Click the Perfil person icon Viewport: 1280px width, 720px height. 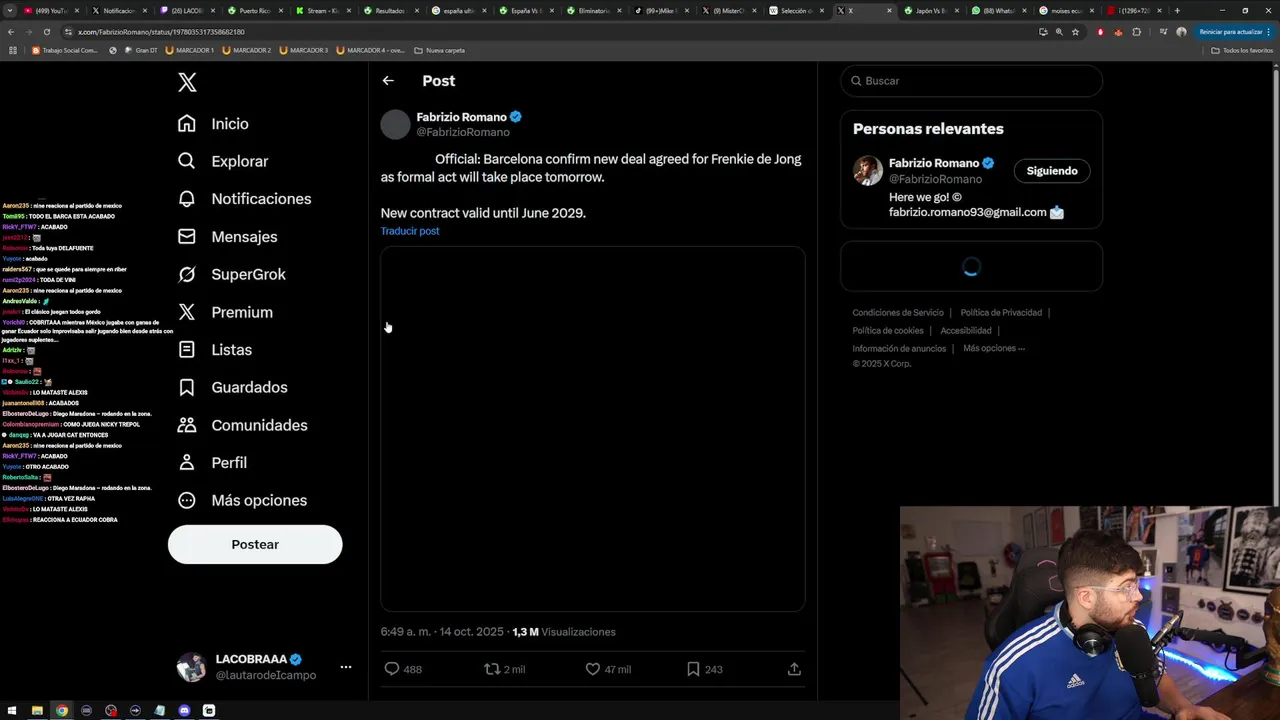click(x=187, y=463)
